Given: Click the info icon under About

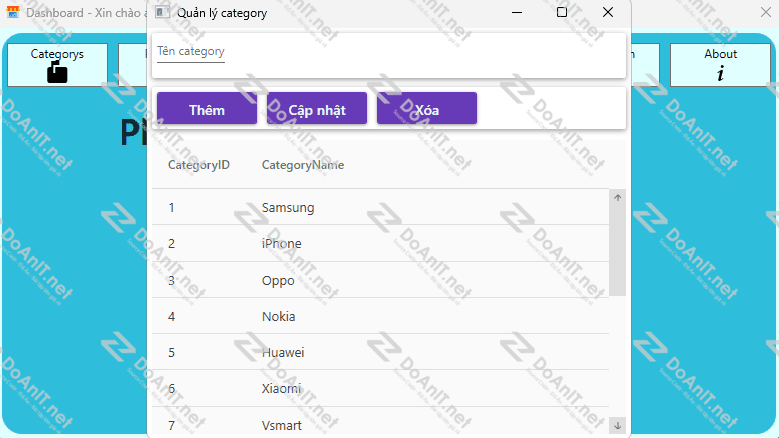Looking at the screenshot, I should tap(720, 73).
